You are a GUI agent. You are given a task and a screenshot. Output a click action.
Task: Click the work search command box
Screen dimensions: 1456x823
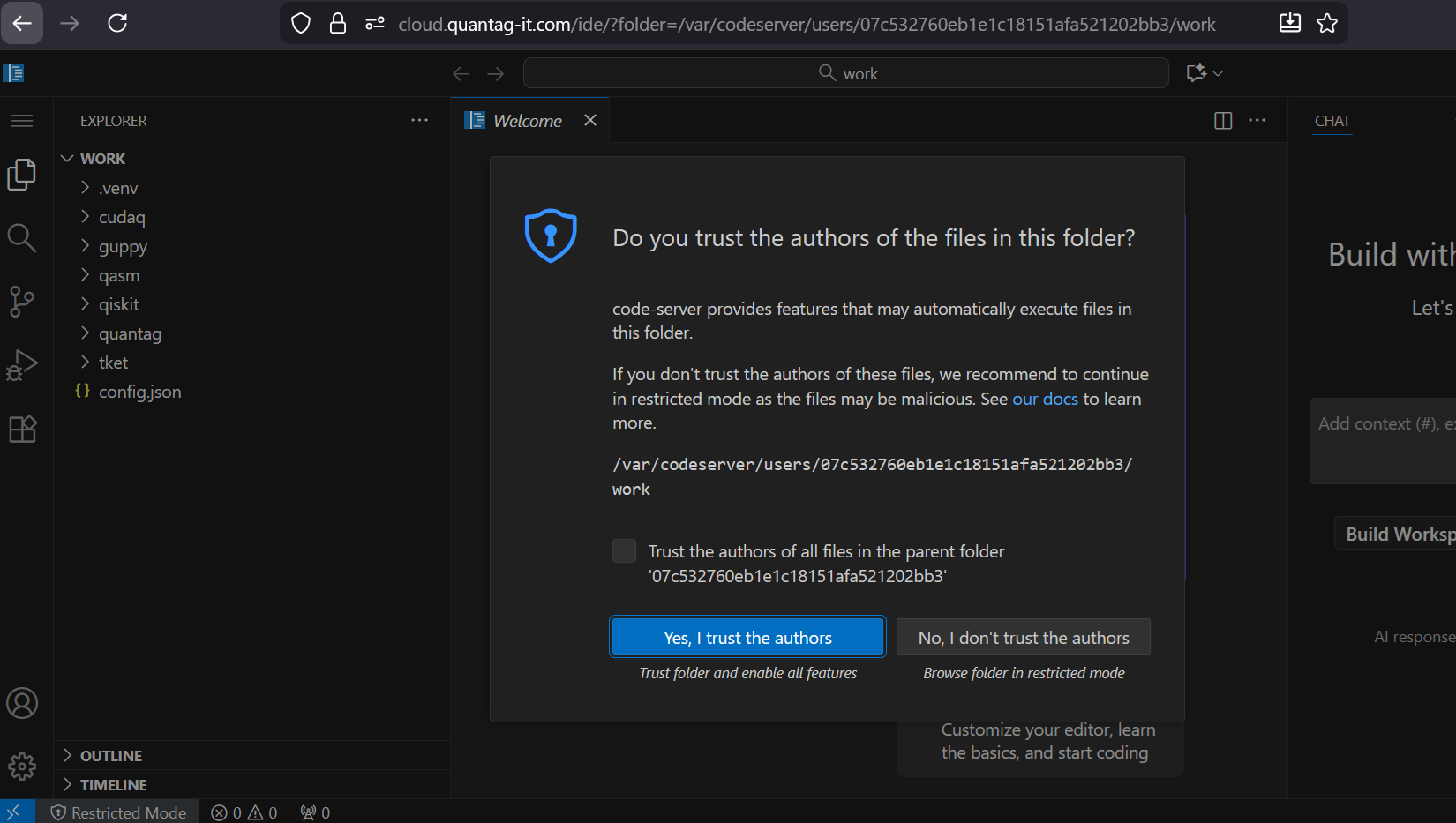tap(846, 73)
